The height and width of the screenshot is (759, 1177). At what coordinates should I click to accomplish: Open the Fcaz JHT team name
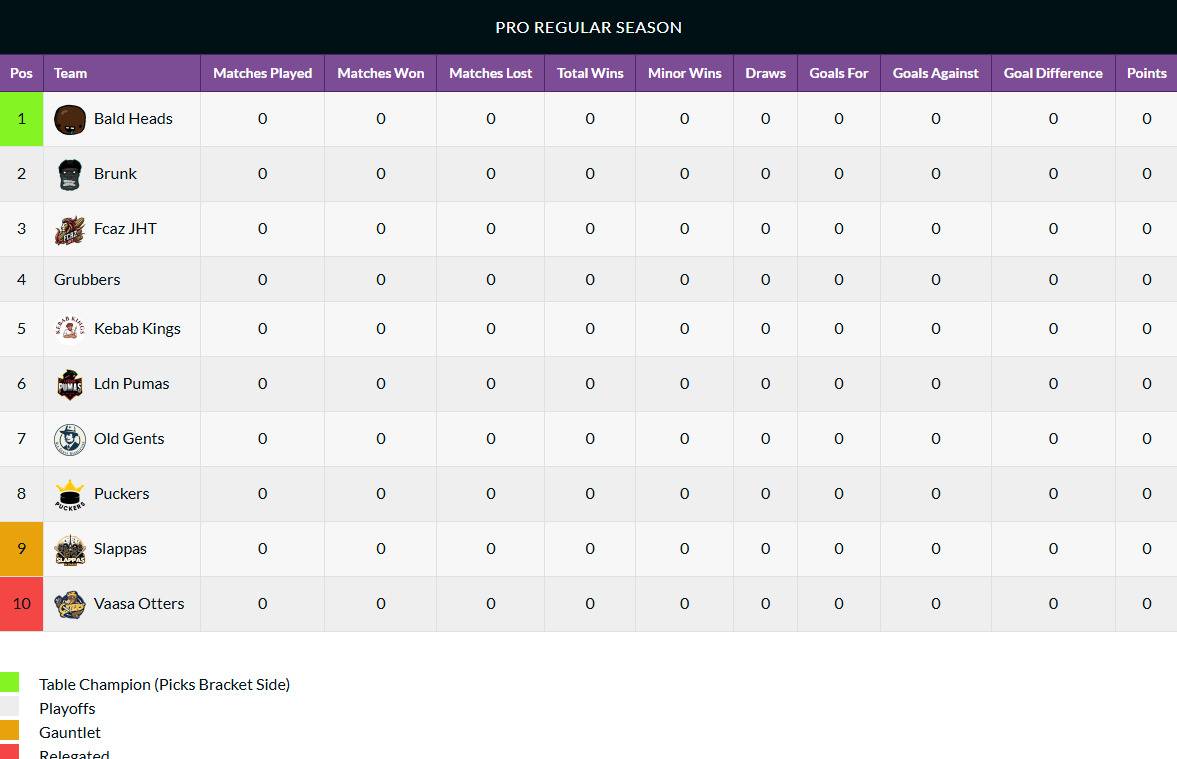tap(125, 228)
